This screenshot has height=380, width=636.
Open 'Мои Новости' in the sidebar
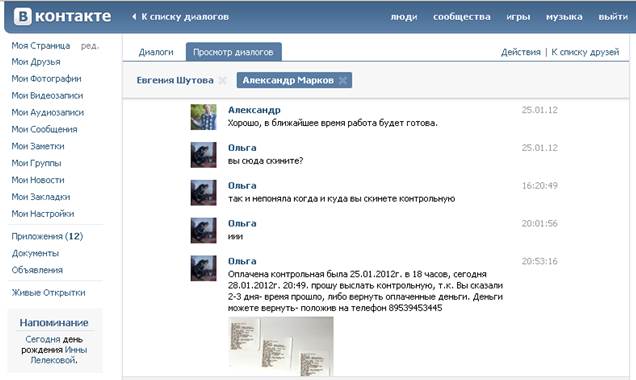tap(38, 180)
